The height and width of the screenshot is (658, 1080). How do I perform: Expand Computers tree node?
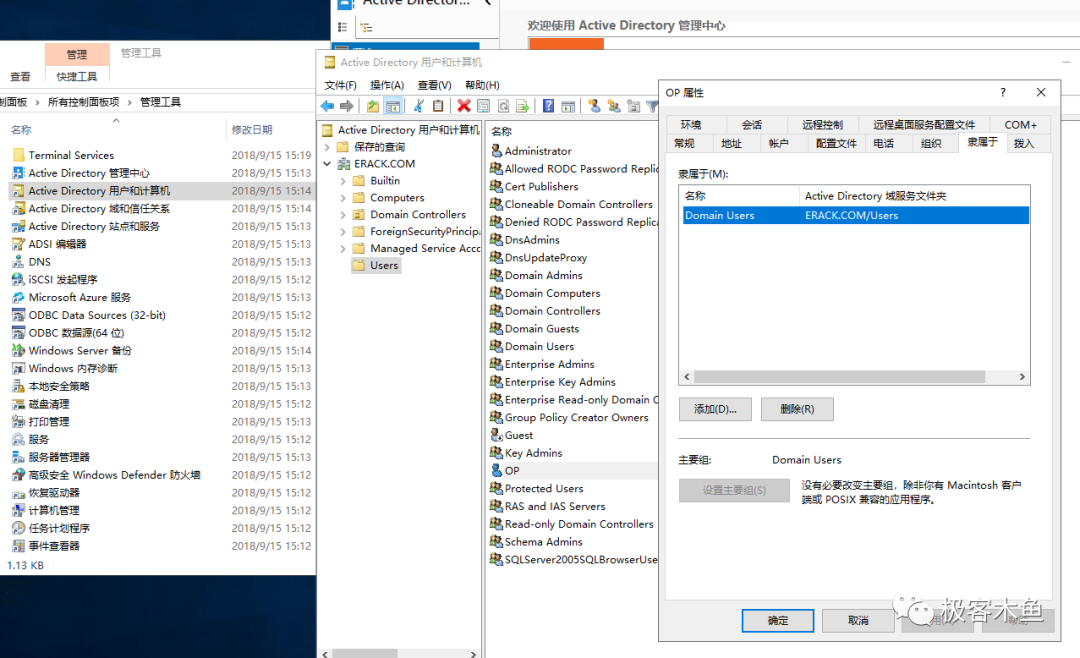click(343, 198)
